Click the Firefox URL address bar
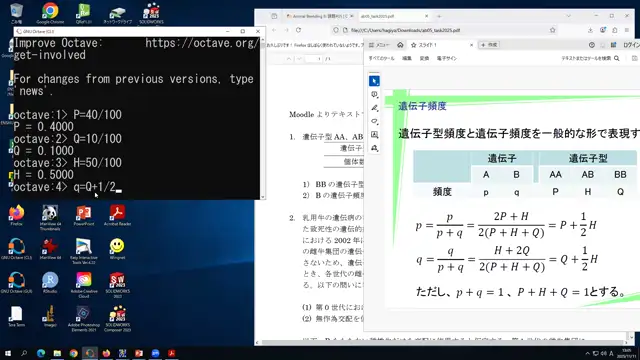The image size is (640, 360). point(443,30)
